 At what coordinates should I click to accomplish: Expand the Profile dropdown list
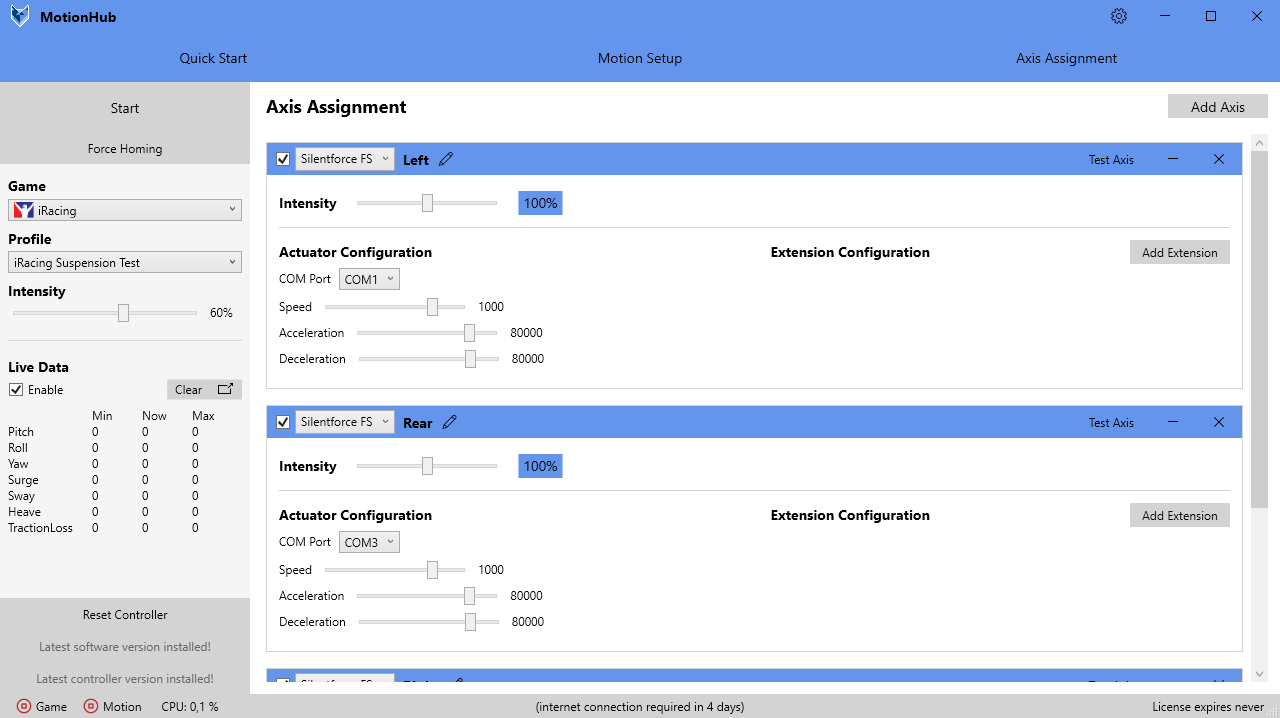click(x=125, y=262)
